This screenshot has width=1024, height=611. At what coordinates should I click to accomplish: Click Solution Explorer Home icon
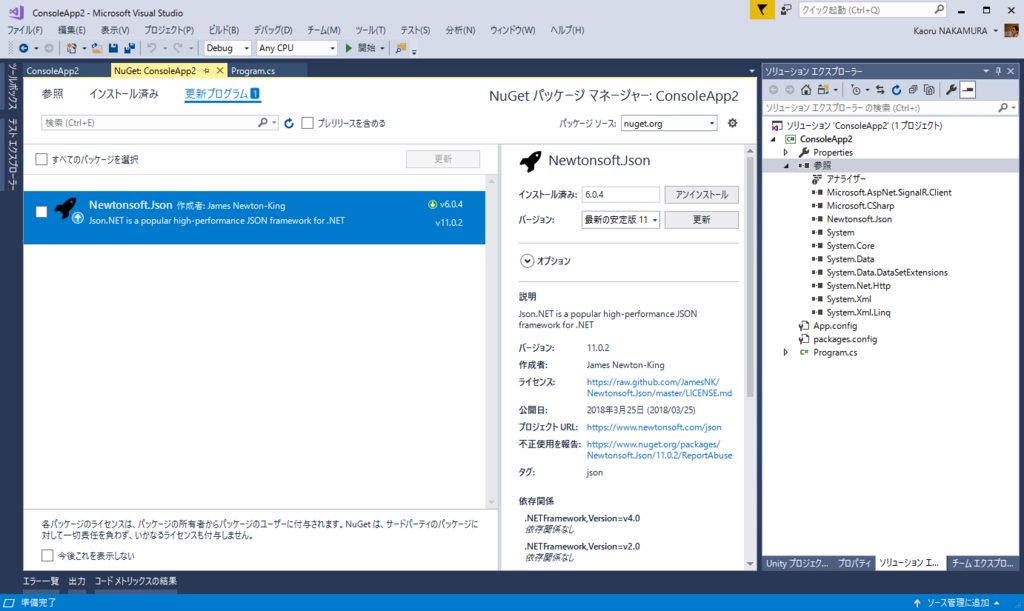pyautogui.click(x=807, y=90)
